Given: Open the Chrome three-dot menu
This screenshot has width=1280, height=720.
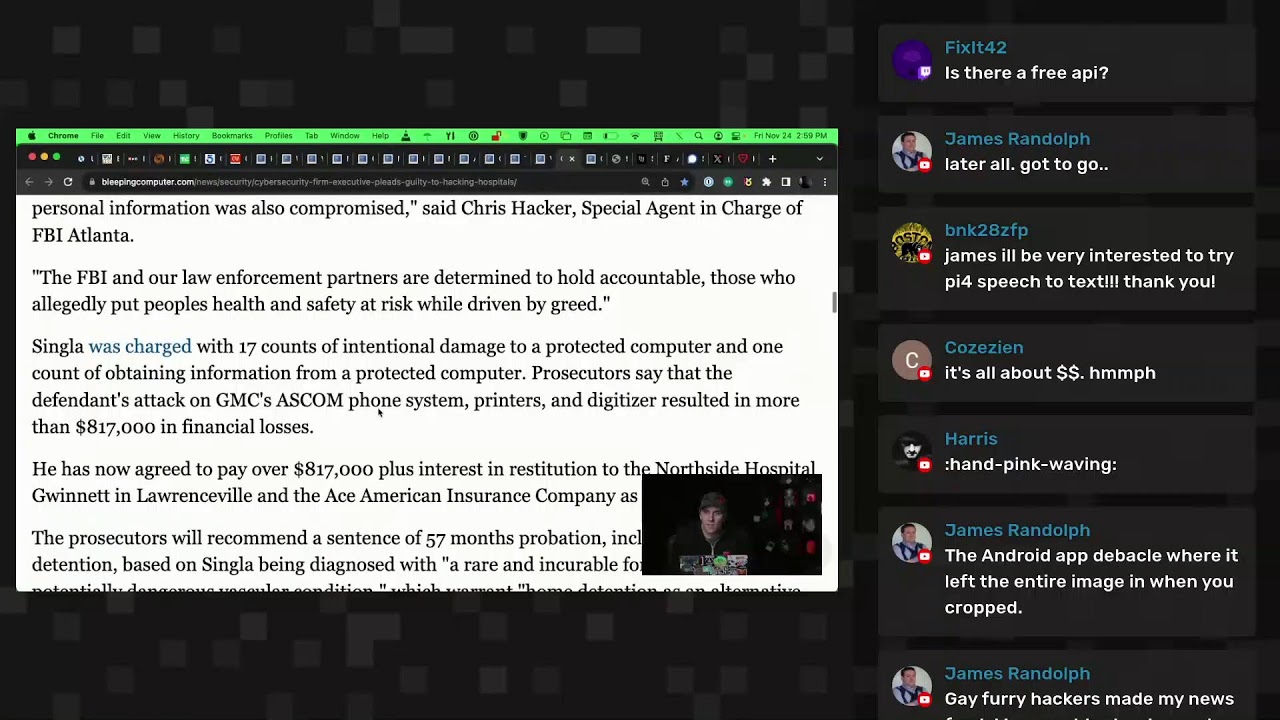Looking at the screenshot, I should (825, 182).
